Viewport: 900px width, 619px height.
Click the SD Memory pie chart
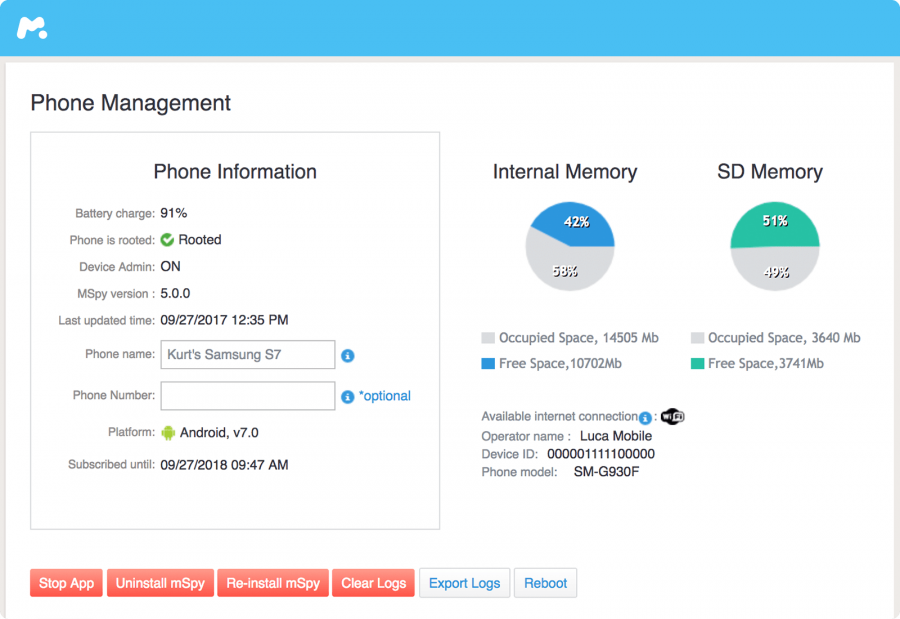point(775,246)
